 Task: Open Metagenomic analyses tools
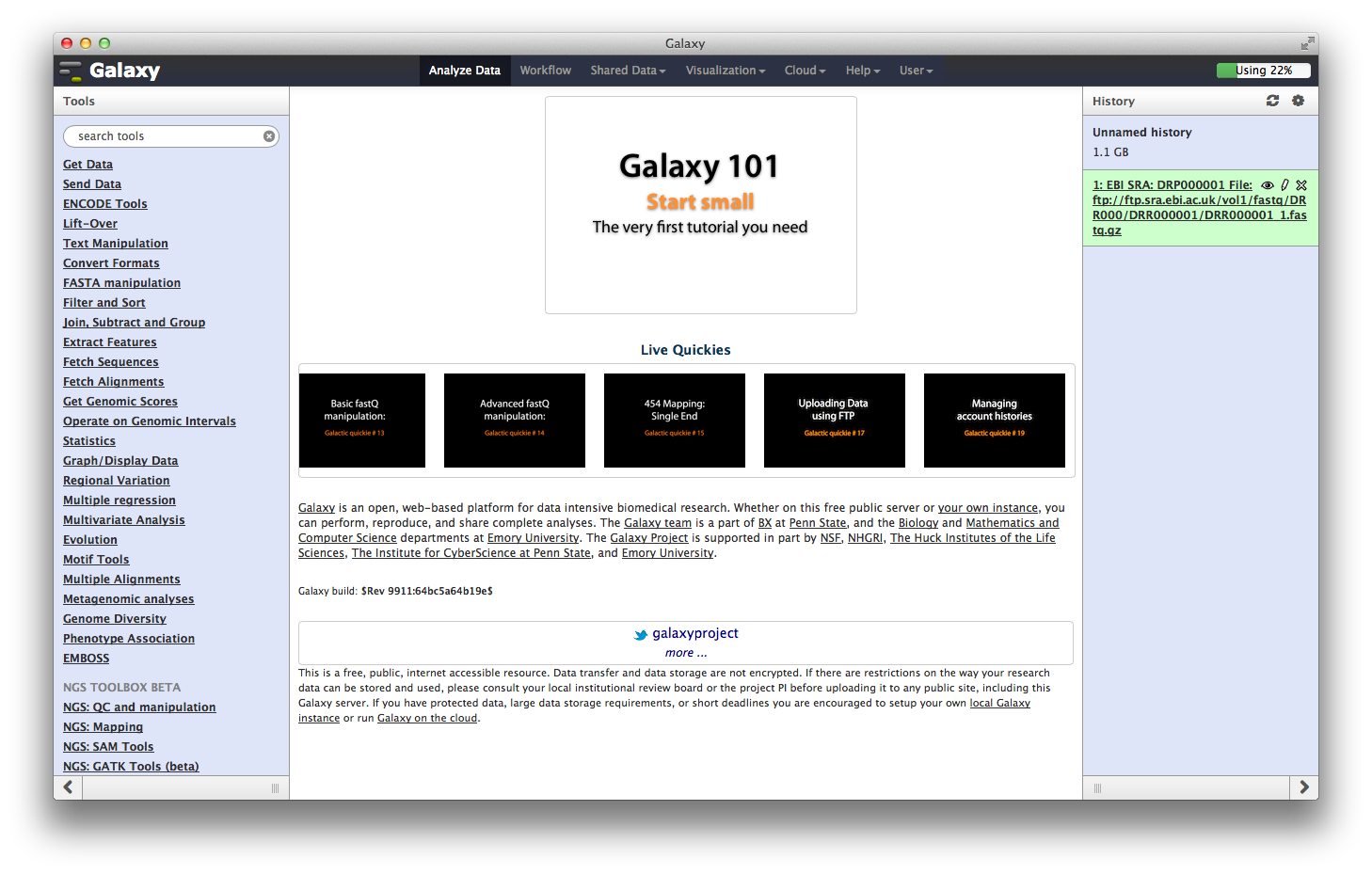(x=129, y=599)
